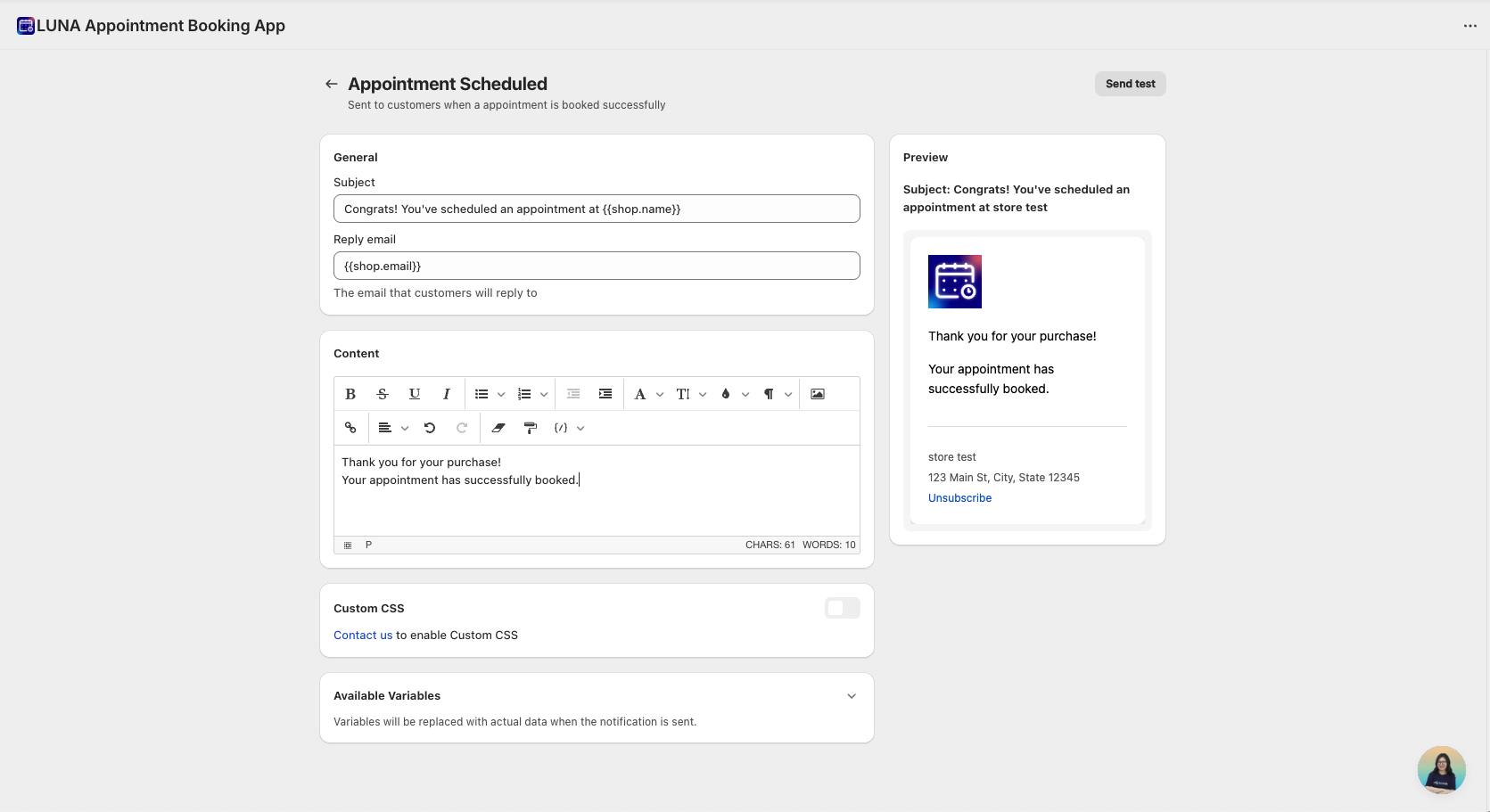Toggle the Custom CSS switch

click(x=842, y=608)
